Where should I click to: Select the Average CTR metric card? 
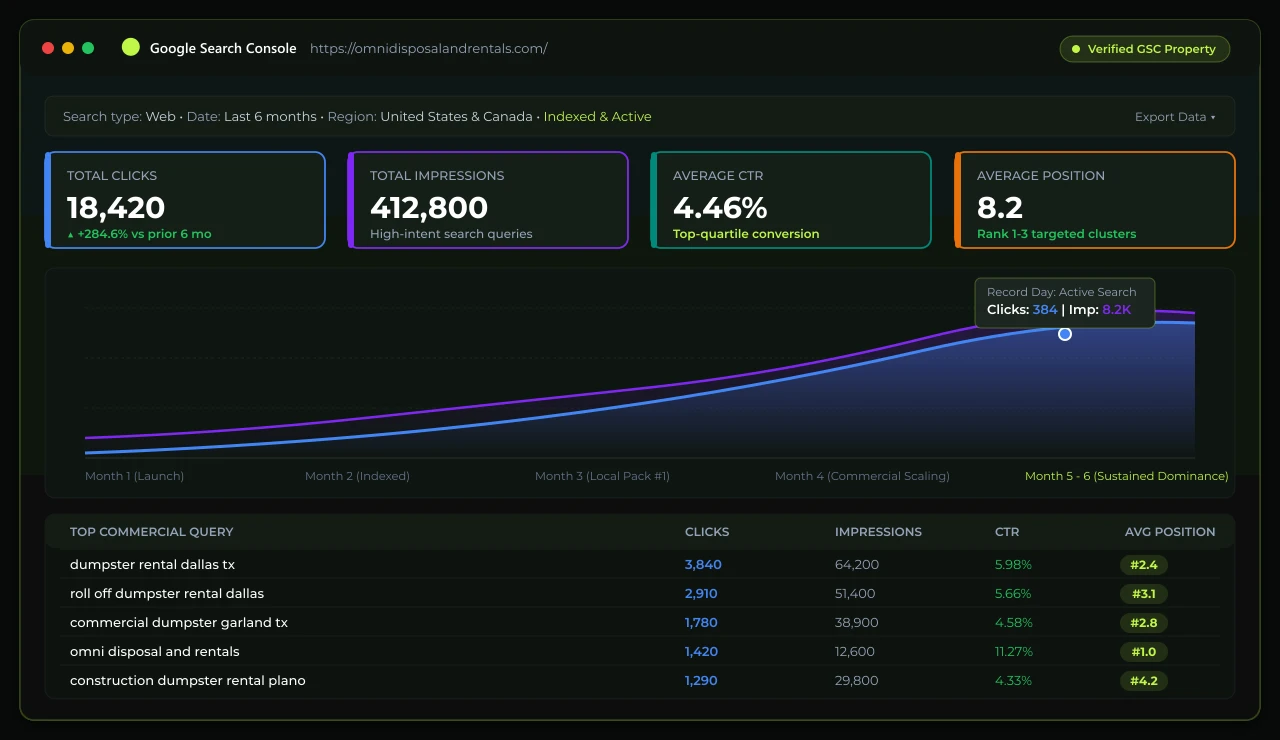[x=791, y=200]
